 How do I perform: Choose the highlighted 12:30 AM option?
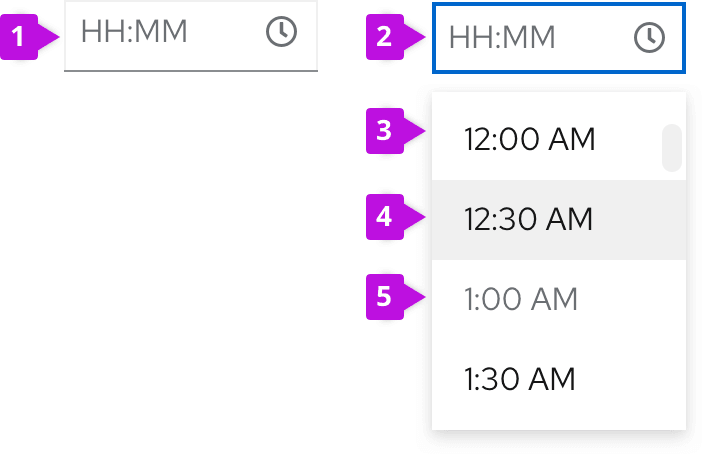pyautogui.click(x=529, y=219)
